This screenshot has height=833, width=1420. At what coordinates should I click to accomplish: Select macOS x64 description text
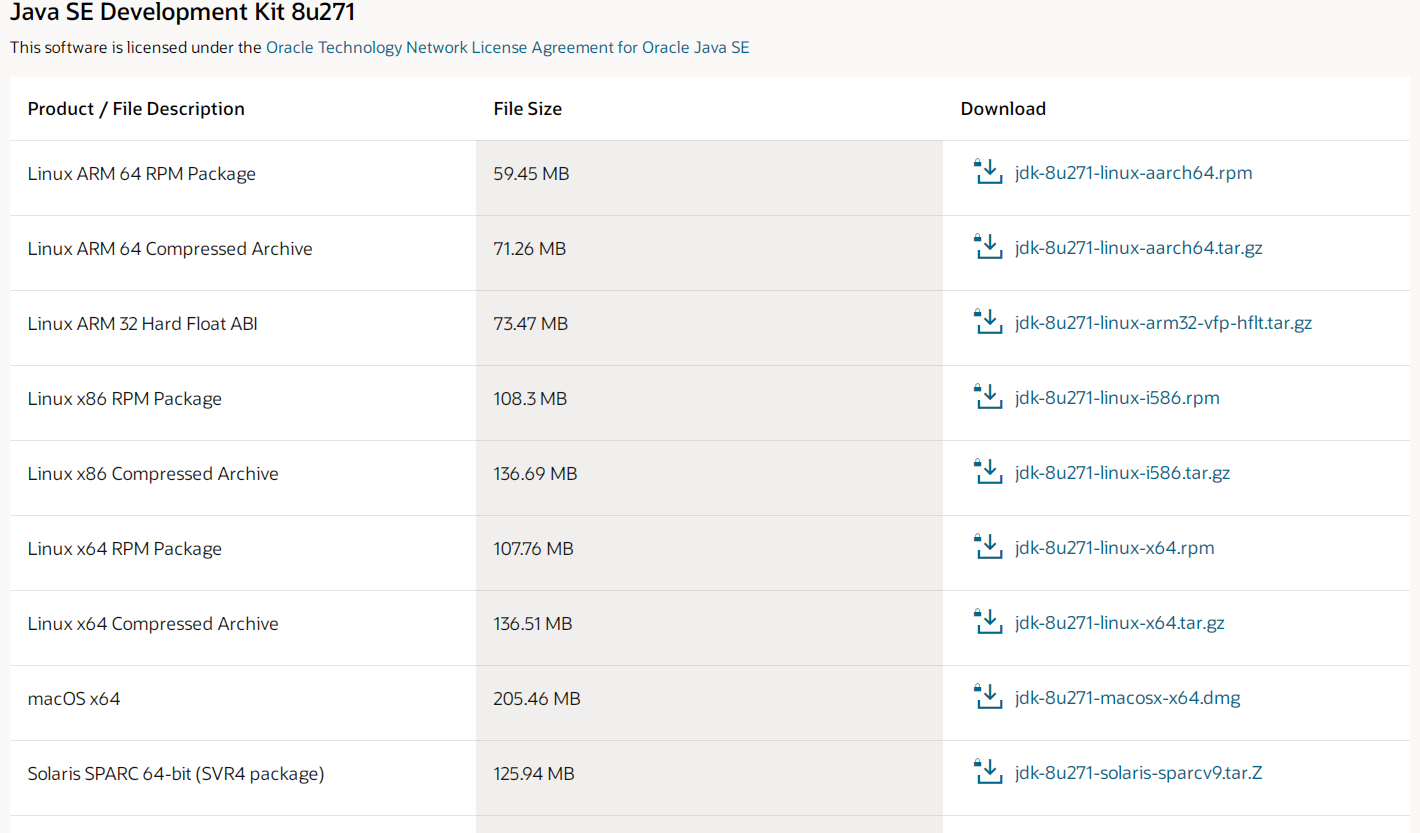coord(74,699)
